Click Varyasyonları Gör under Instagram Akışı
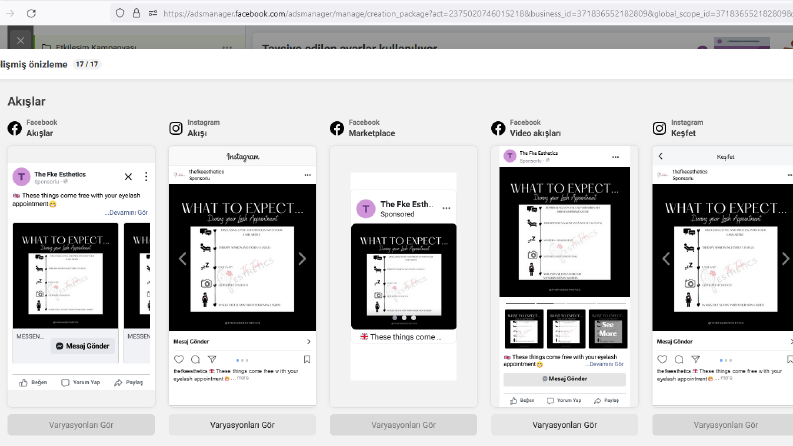Viewport: 793px width, 446px height. [x=242, y=425]
